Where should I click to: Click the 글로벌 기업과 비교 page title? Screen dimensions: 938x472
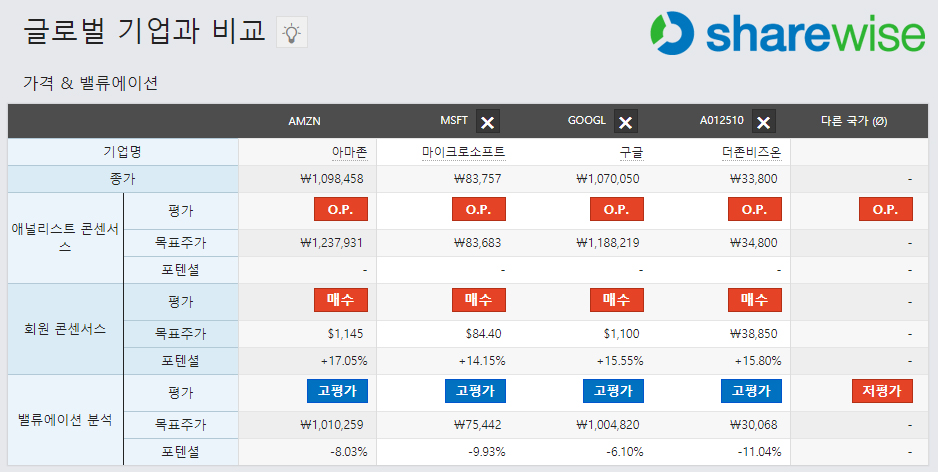(x=144, y=31)
